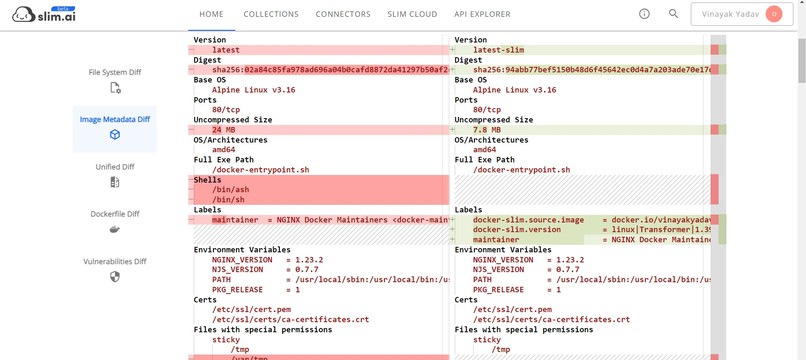Select Vulnerabilities Diff label

click(x=115, y=261)
